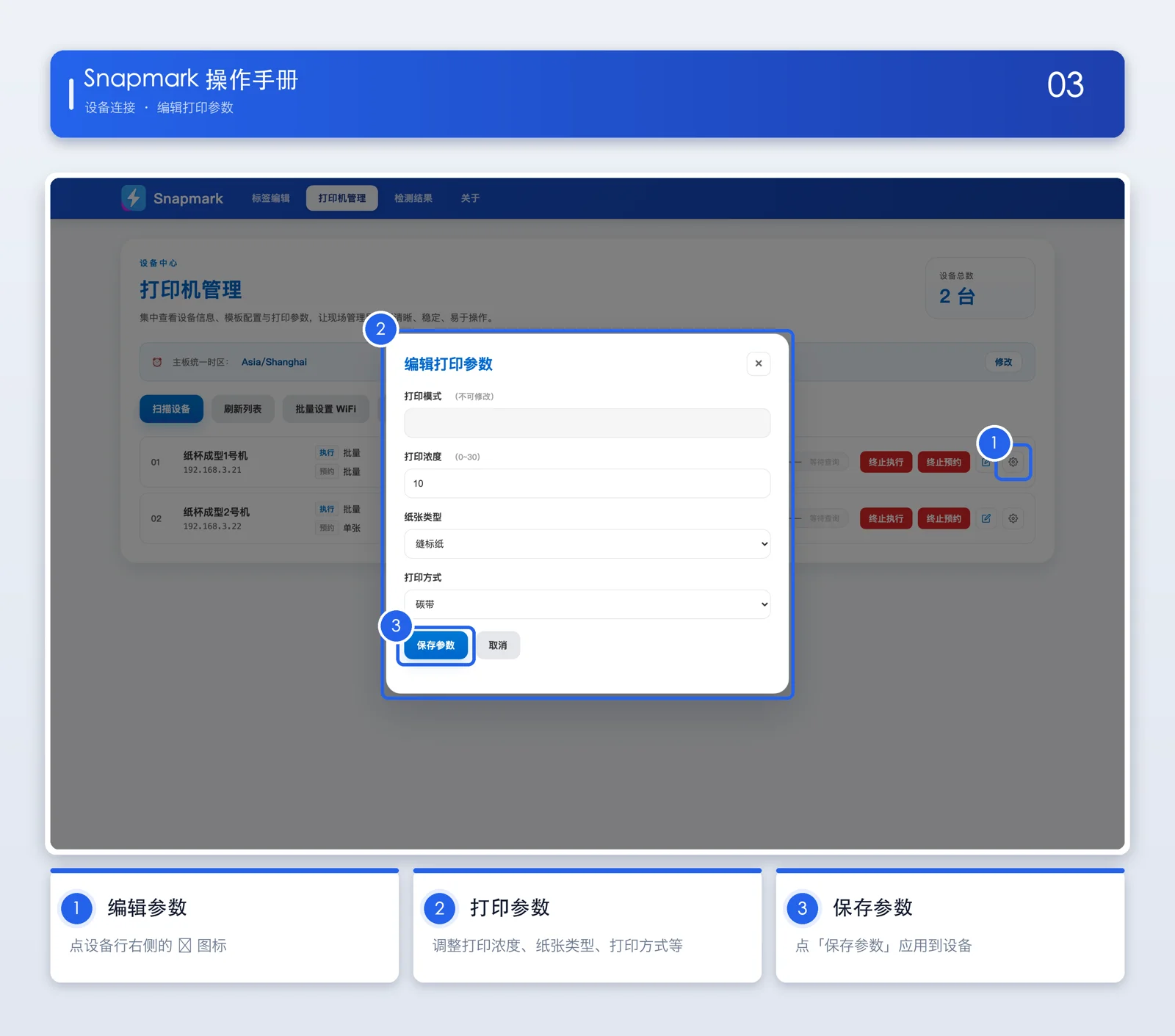Click the 执行 tag on 纸杯成型1号机 row
Viewport: 1175px width, 1036px height.
coord(327,453)
